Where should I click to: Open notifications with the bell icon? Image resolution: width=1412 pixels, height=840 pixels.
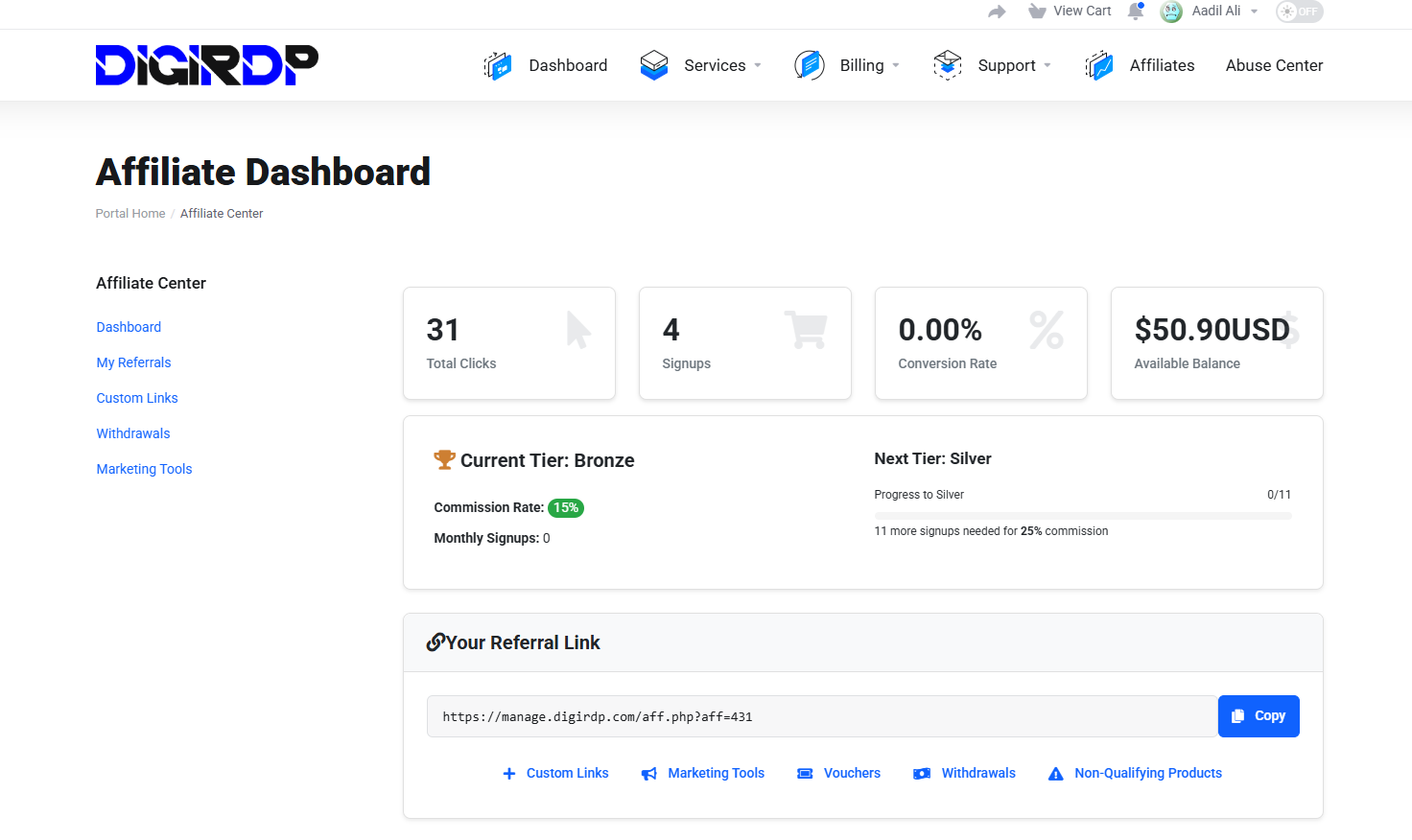point(1136,12)
